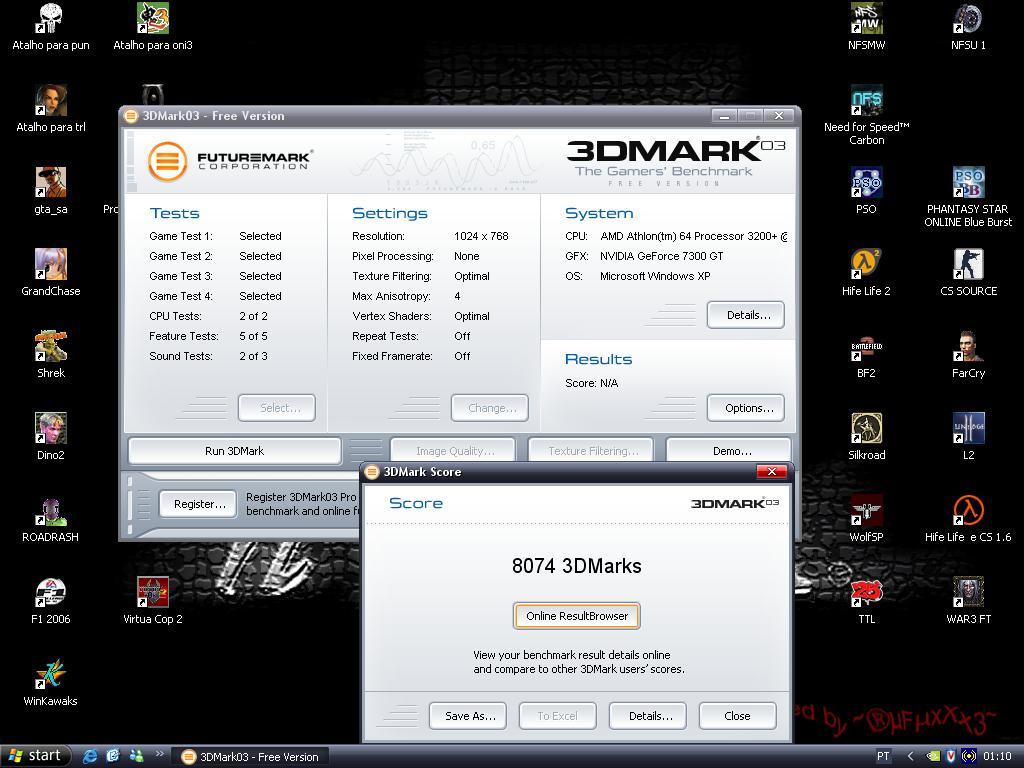1024x768 pixels.
Task: Click the disabled To Excel button
Action: point(558,716)
